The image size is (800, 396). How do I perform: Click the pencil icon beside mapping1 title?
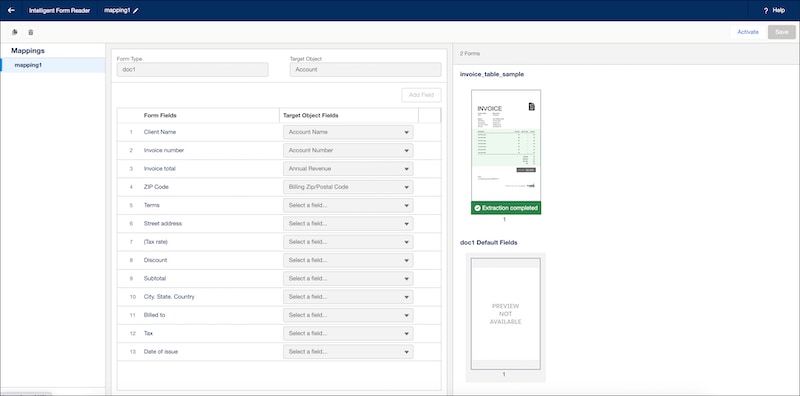(x=136, y=11)
